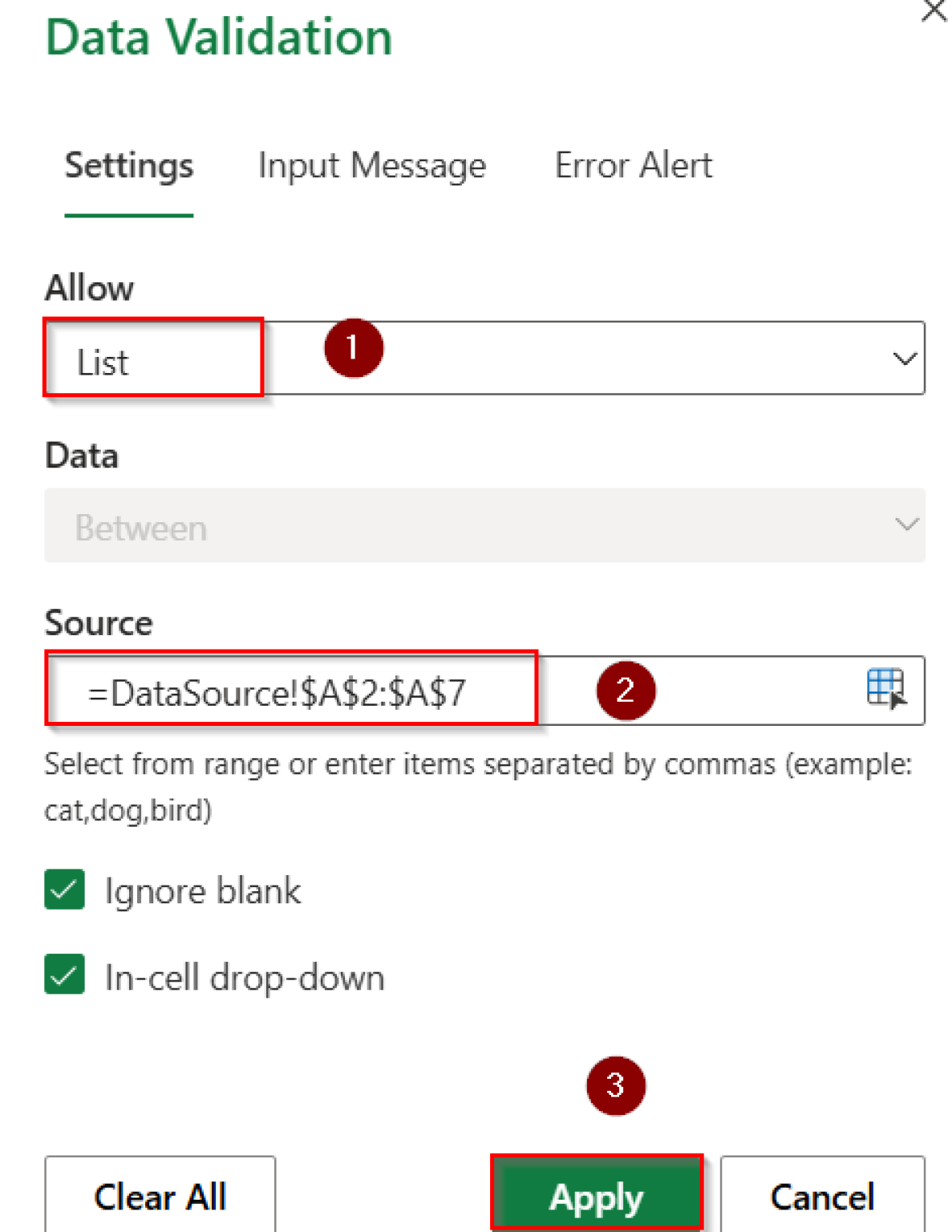Click the green checkmark on Ignore blank
The width and height of the screenshot is (952, 1232).
tap(63, 890)
